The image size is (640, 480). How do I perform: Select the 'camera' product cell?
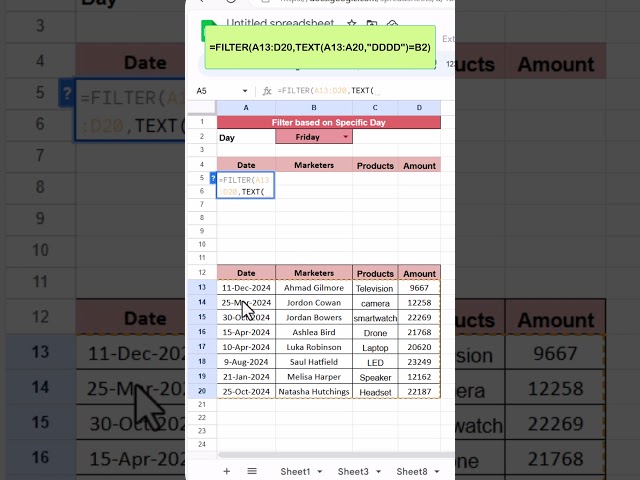375,303
